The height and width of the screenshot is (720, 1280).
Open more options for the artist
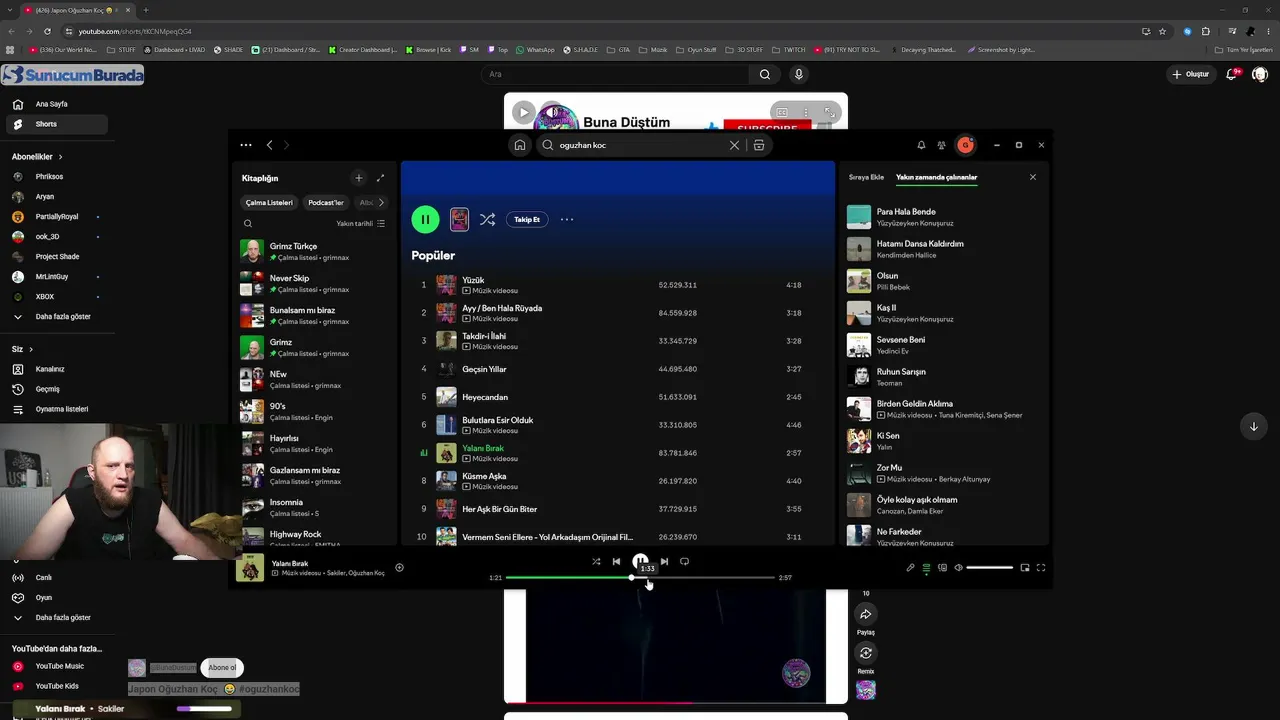[x=567, y=219]
